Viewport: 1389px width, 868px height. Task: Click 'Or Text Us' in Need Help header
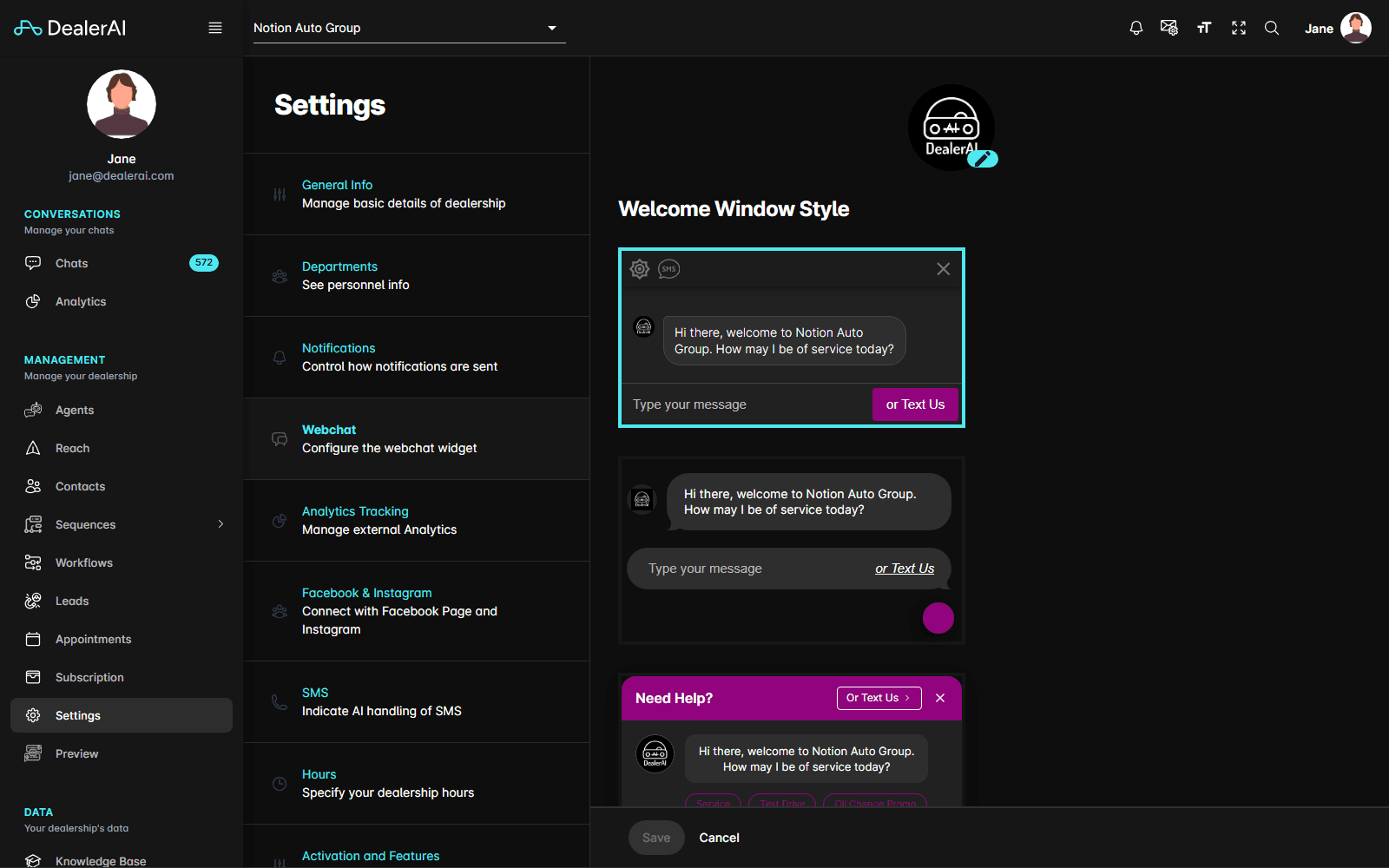point(879,698)
